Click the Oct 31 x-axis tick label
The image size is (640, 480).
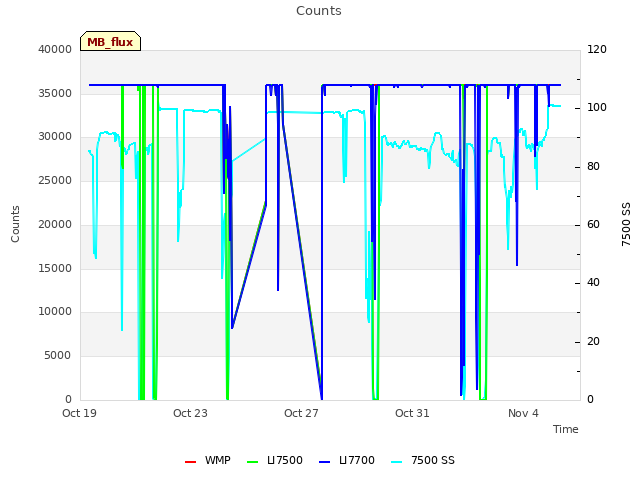coord(412,413)
